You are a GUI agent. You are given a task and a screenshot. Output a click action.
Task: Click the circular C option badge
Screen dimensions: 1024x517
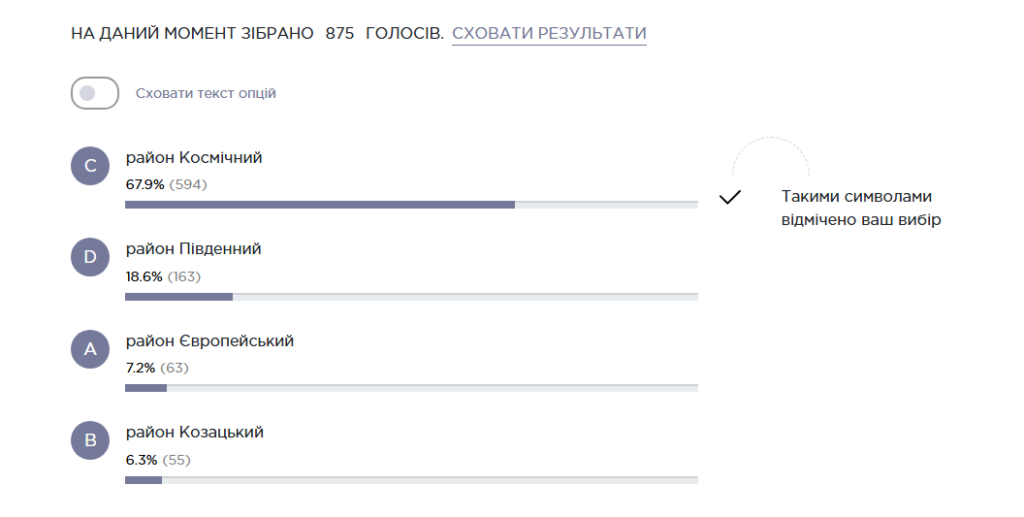click(x=90, y=166)
